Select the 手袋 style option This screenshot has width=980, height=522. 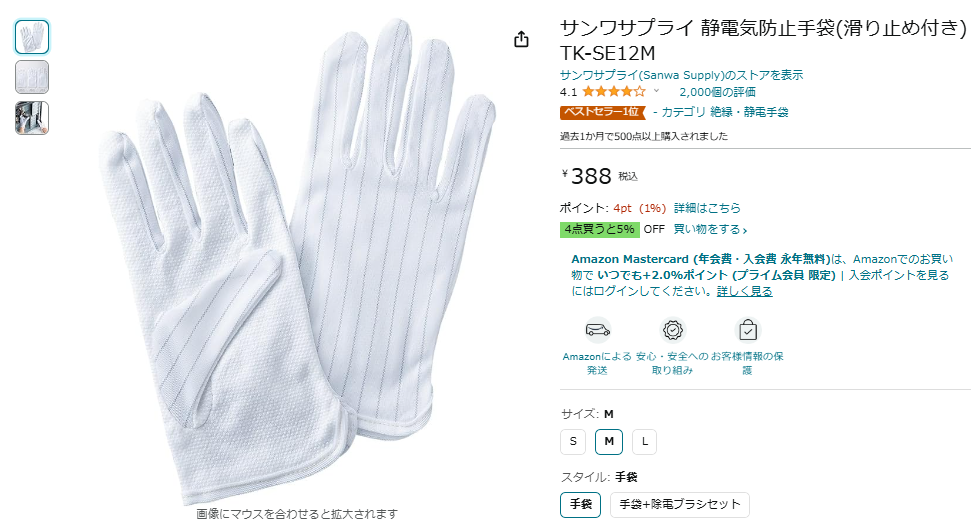click(581, 504)
